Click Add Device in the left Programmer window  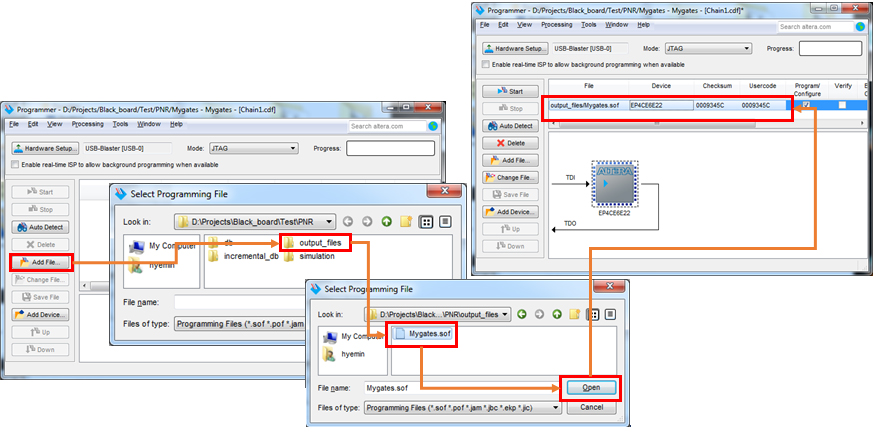[x=41, y=315]
